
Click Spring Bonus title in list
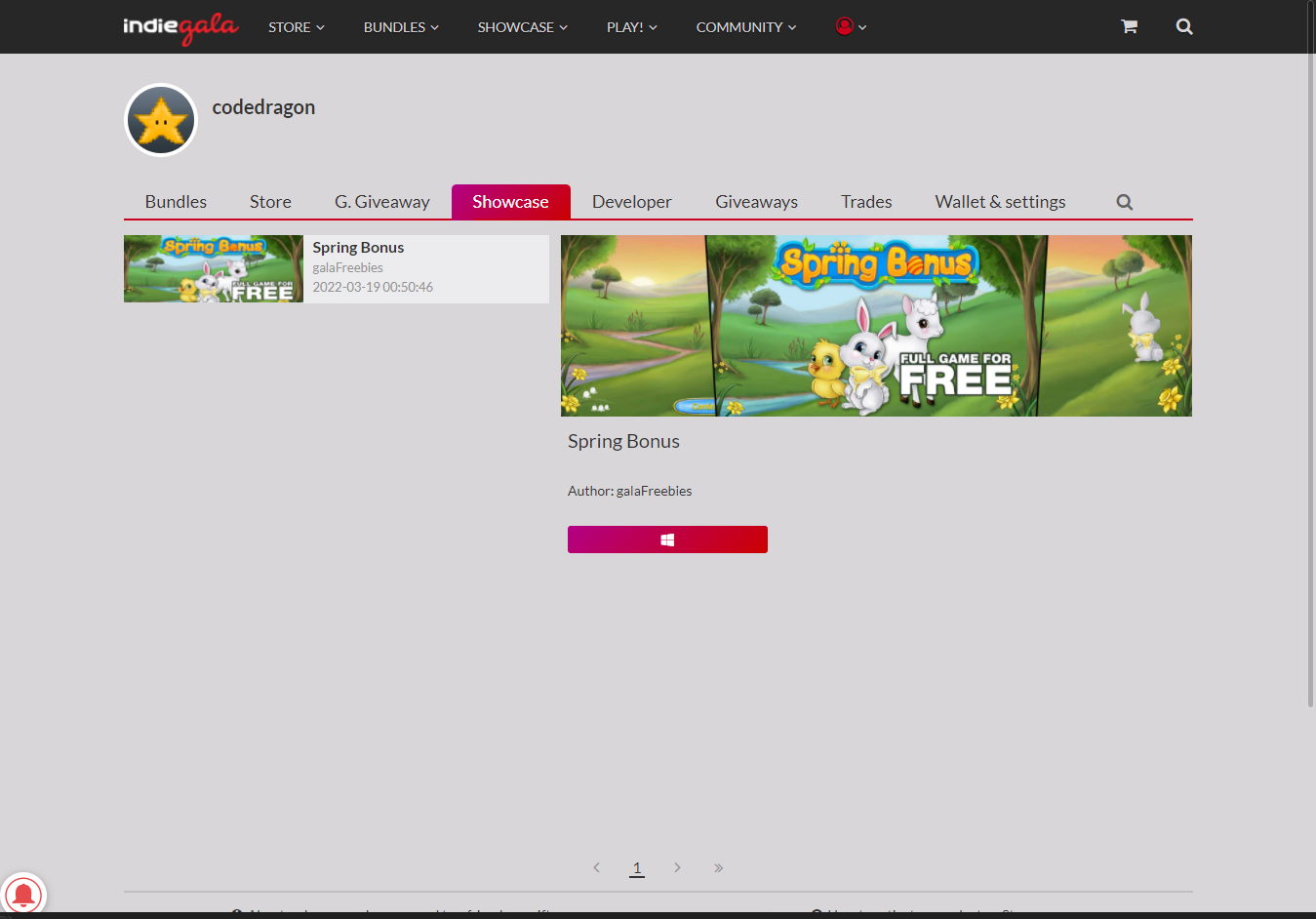tap(358, 248)
